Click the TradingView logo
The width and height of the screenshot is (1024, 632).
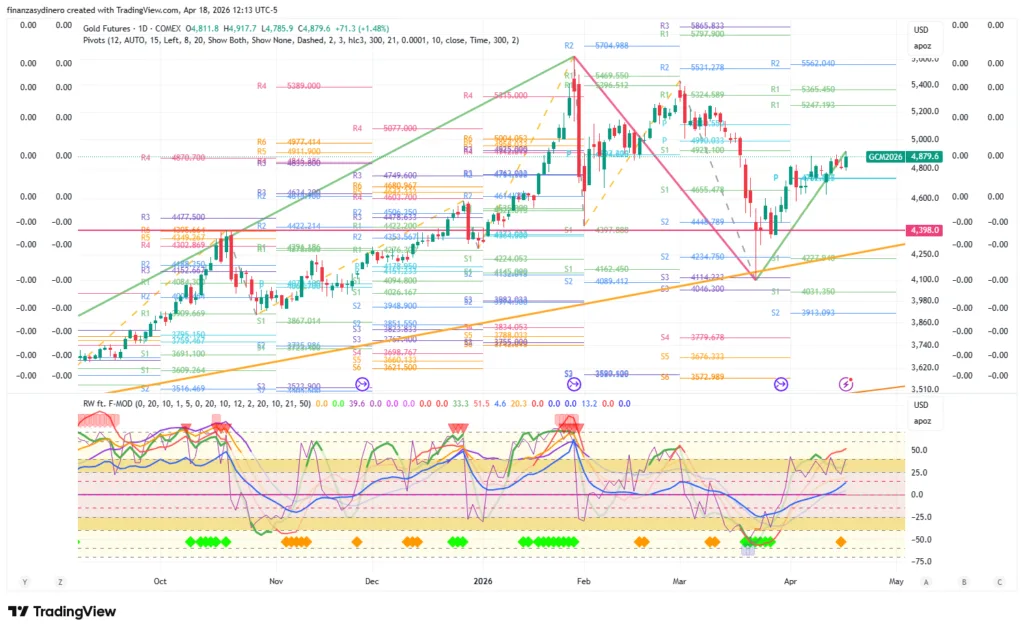click(62, 611)
